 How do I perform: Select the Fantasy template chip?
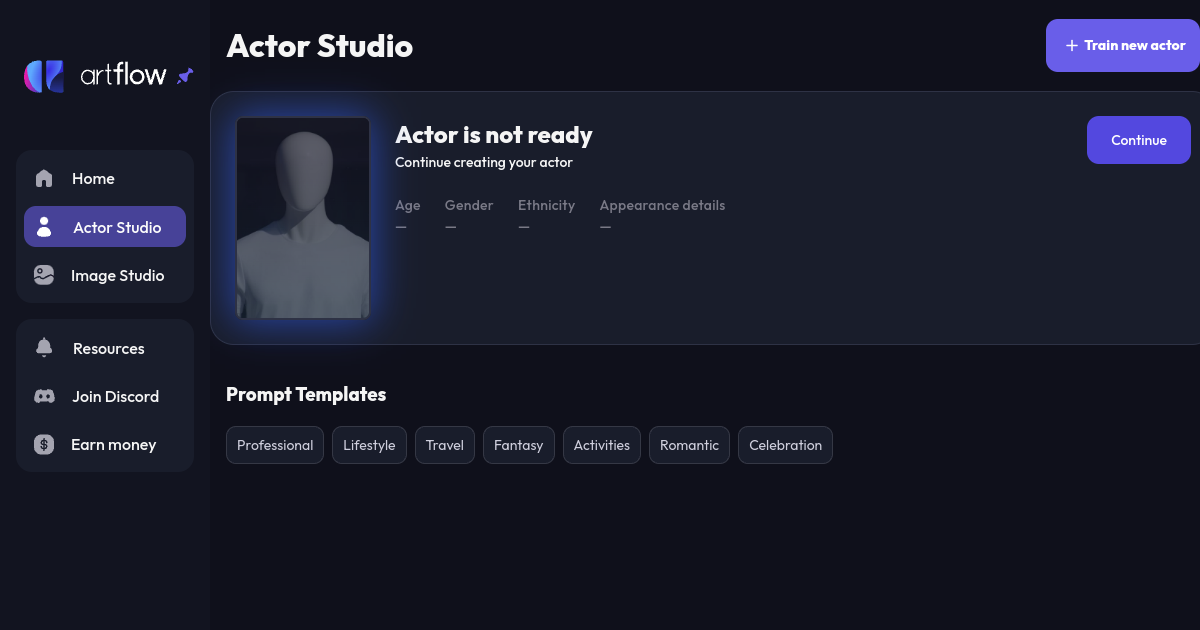(518, 445)
